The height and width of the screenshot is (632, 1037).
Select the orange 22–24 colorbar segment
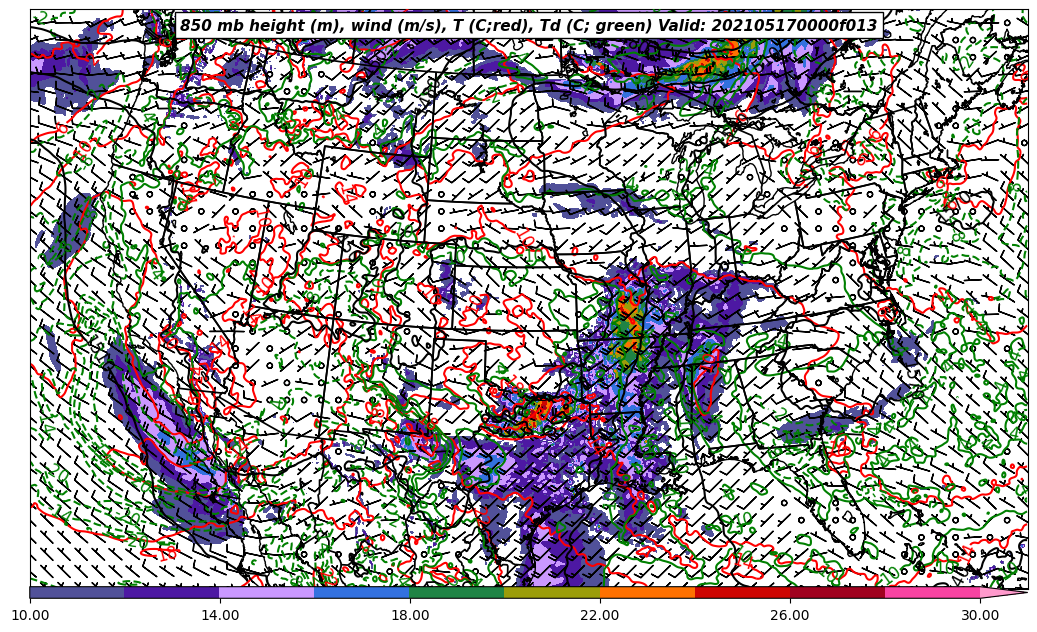(647, 592)
